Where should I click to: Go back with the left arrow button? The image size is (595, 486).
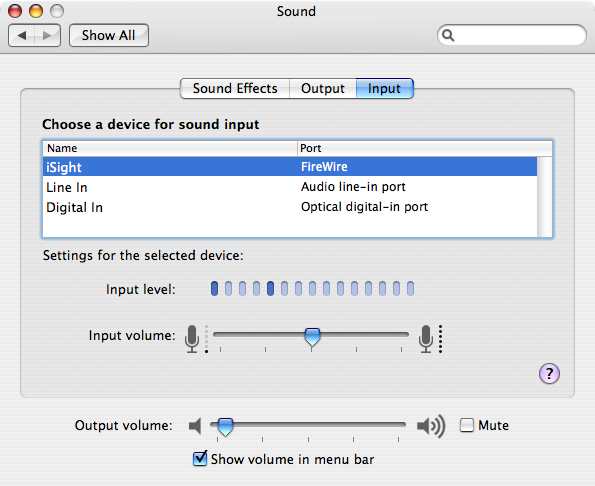(x=22, y=36)
